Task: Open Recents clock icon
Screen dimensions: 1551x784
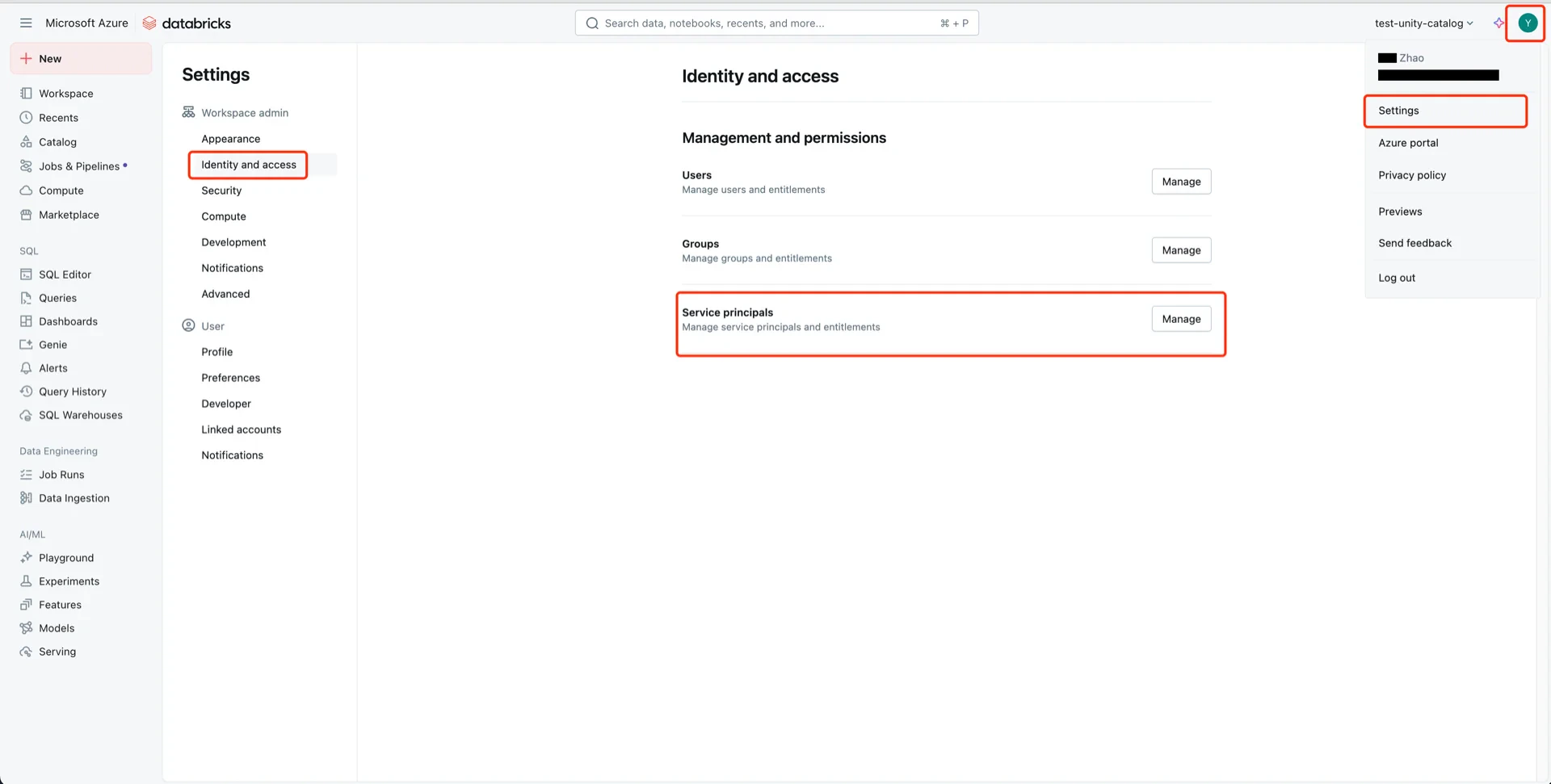Action: click(x=26, y=118)
